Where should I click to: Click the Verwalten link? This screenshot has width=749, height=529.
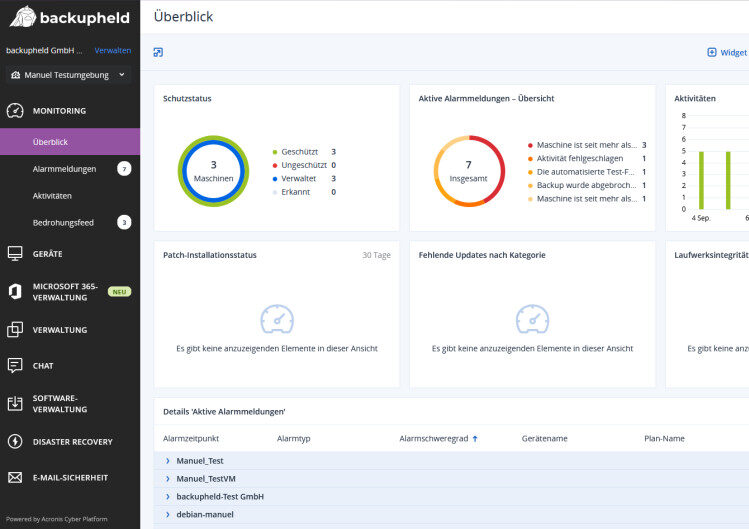(x=112, y=50)
